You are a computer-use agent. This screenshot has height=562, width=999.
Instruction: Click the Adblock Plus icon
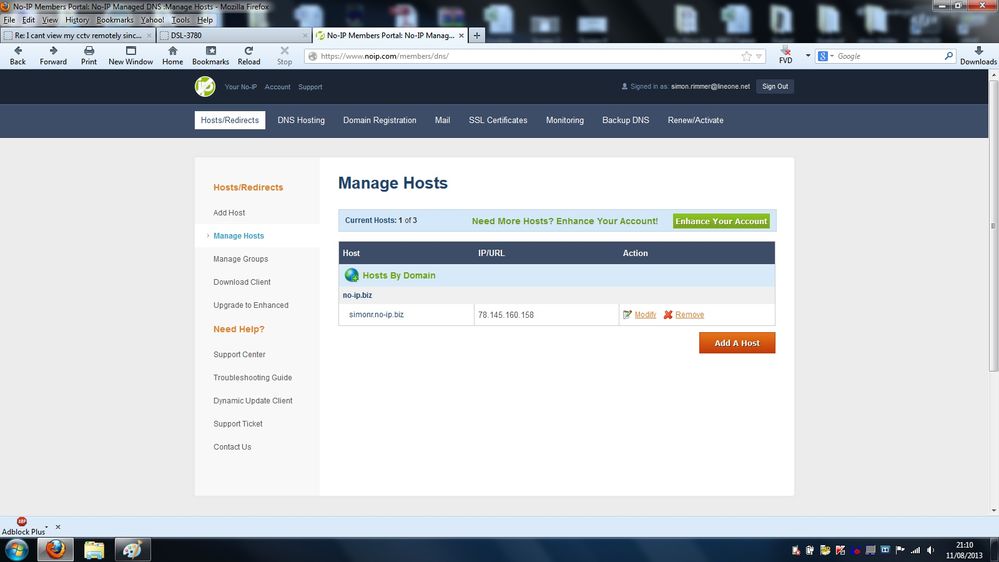(x=22, y=522)
